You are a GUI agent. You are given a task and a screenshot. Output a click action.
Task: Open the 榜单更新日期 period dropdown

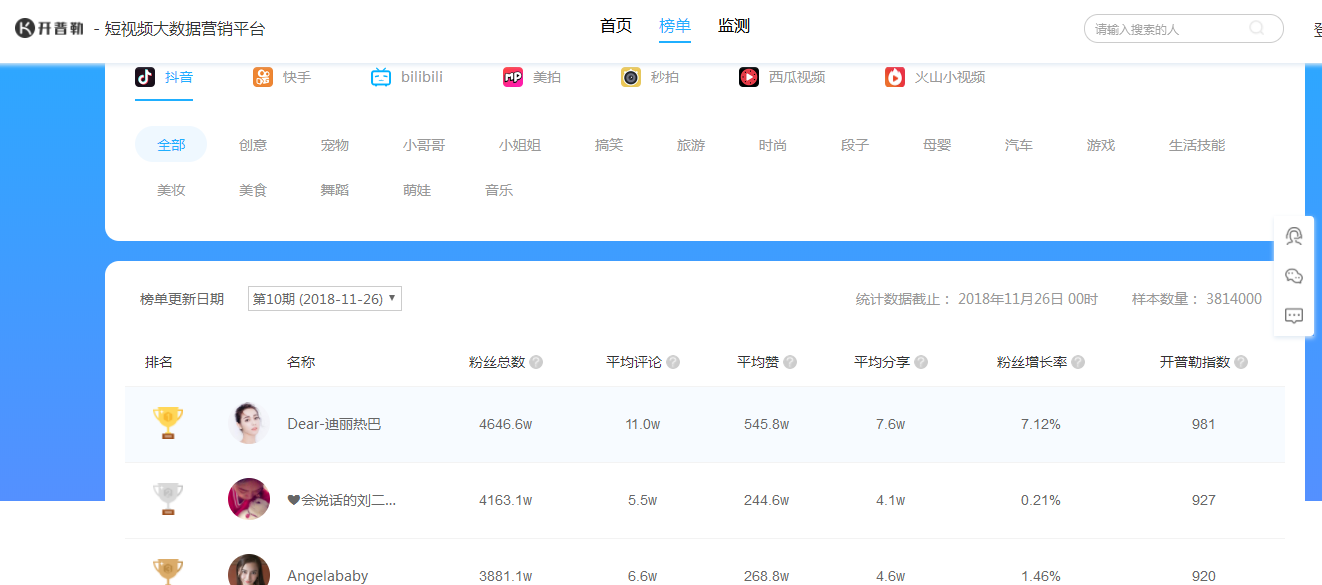point(324,298)
